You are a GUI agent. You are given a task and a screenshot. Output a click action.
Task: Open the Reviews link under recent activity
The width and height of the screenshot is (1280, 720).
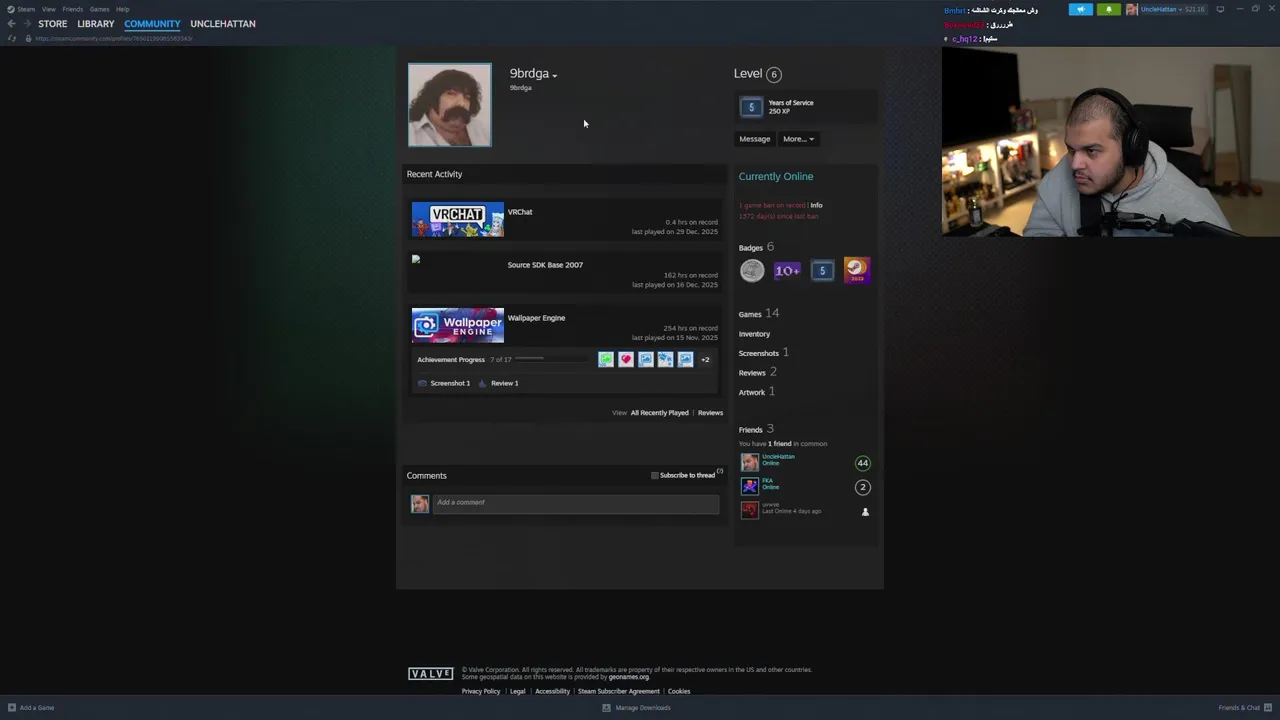(710, 413)
